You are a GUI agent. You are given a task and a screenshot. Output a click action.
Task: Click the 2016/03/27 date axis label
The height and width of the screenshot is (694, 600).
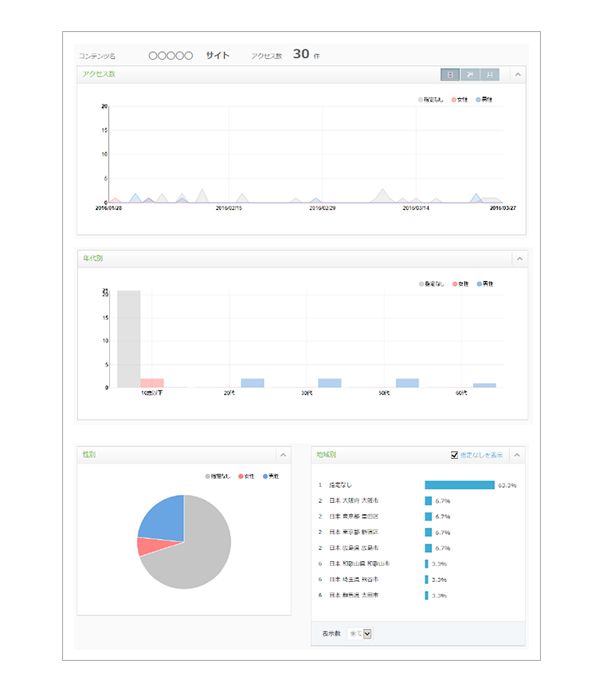[x=503, y=208]
